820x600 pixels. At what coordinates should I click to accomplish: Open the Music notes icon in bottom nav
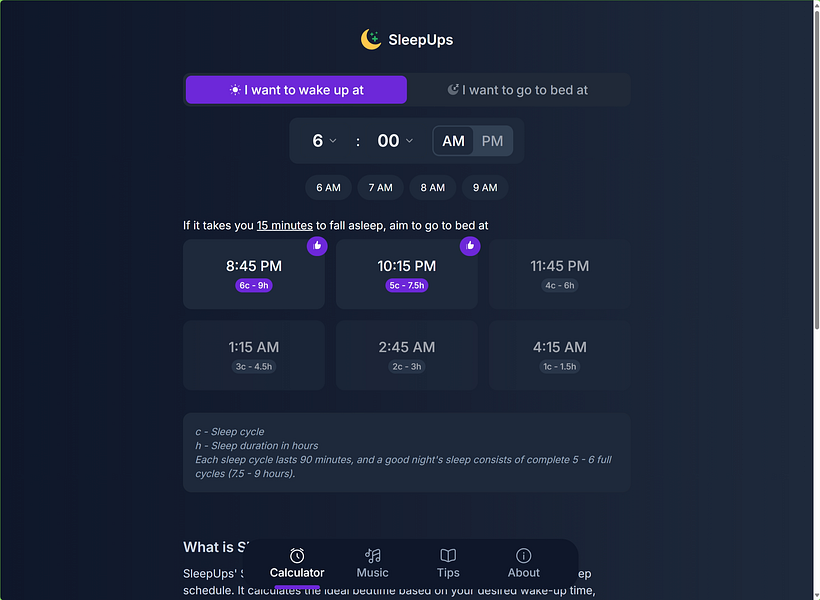coord(372,555)
